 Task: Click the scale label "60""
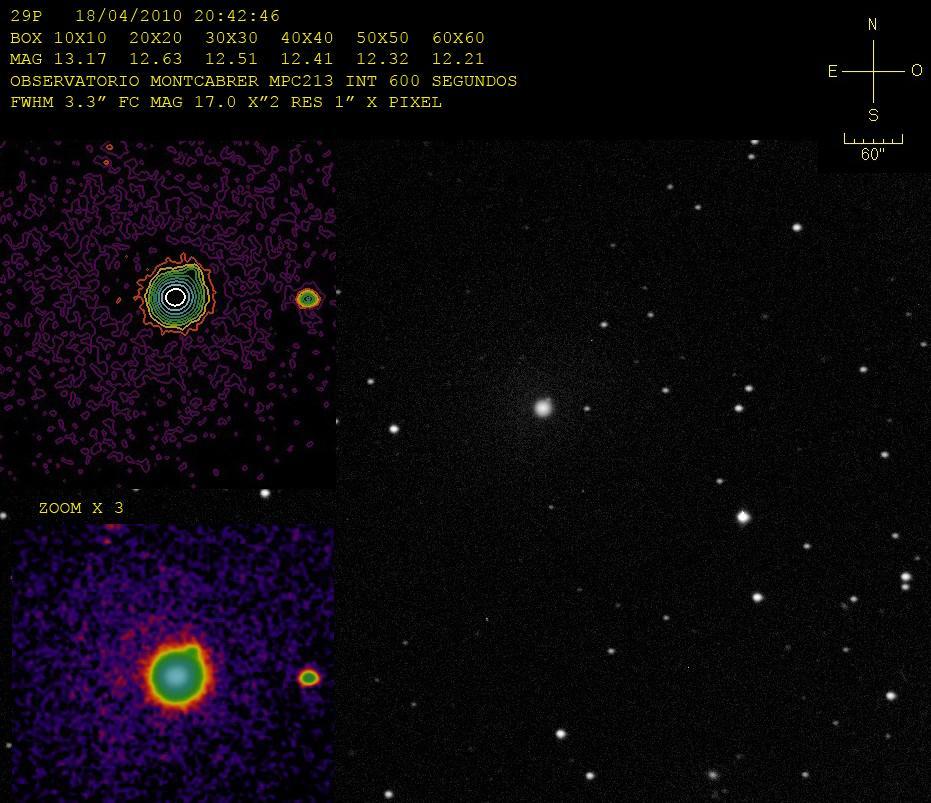[873, 154]
